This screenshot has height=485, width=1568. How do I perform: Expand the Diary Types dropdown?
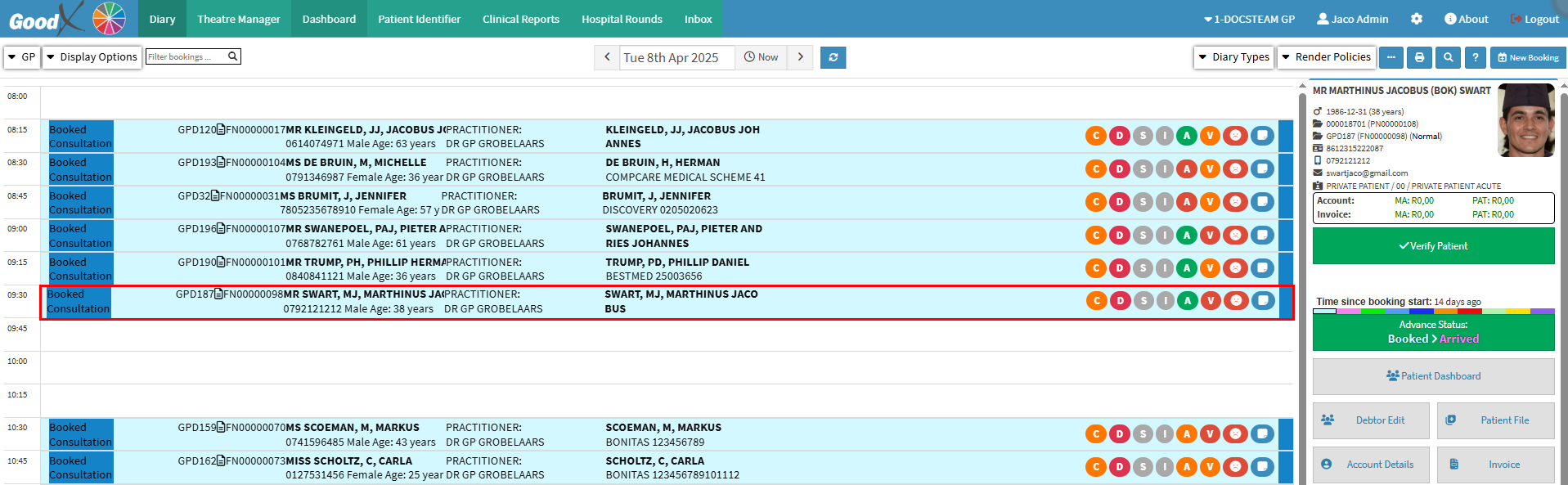coord(1233,57)
